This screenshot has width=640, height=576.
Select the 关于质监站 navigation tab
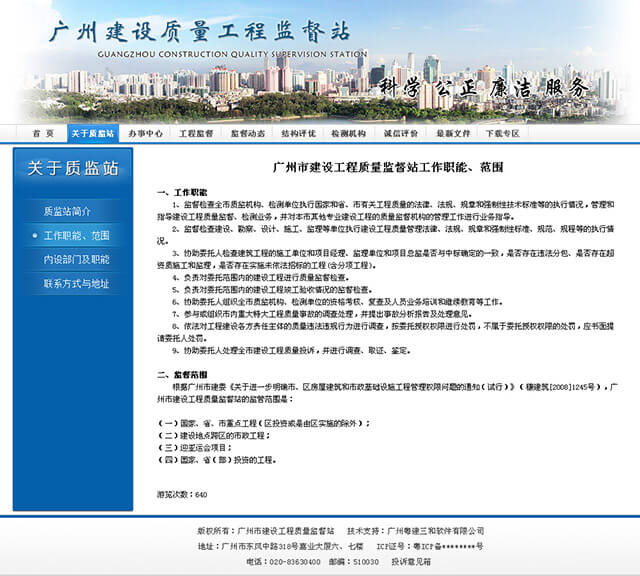tap(93, 133)
